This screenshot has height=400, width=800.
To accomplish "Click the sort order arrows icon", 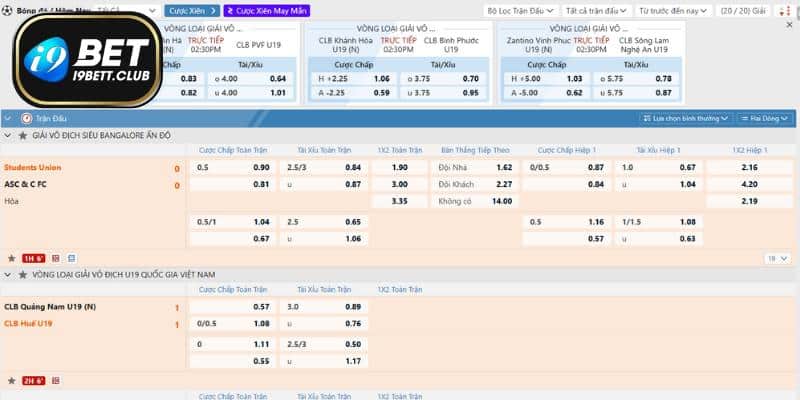I will pyautogui.click(x=783, y=11).
